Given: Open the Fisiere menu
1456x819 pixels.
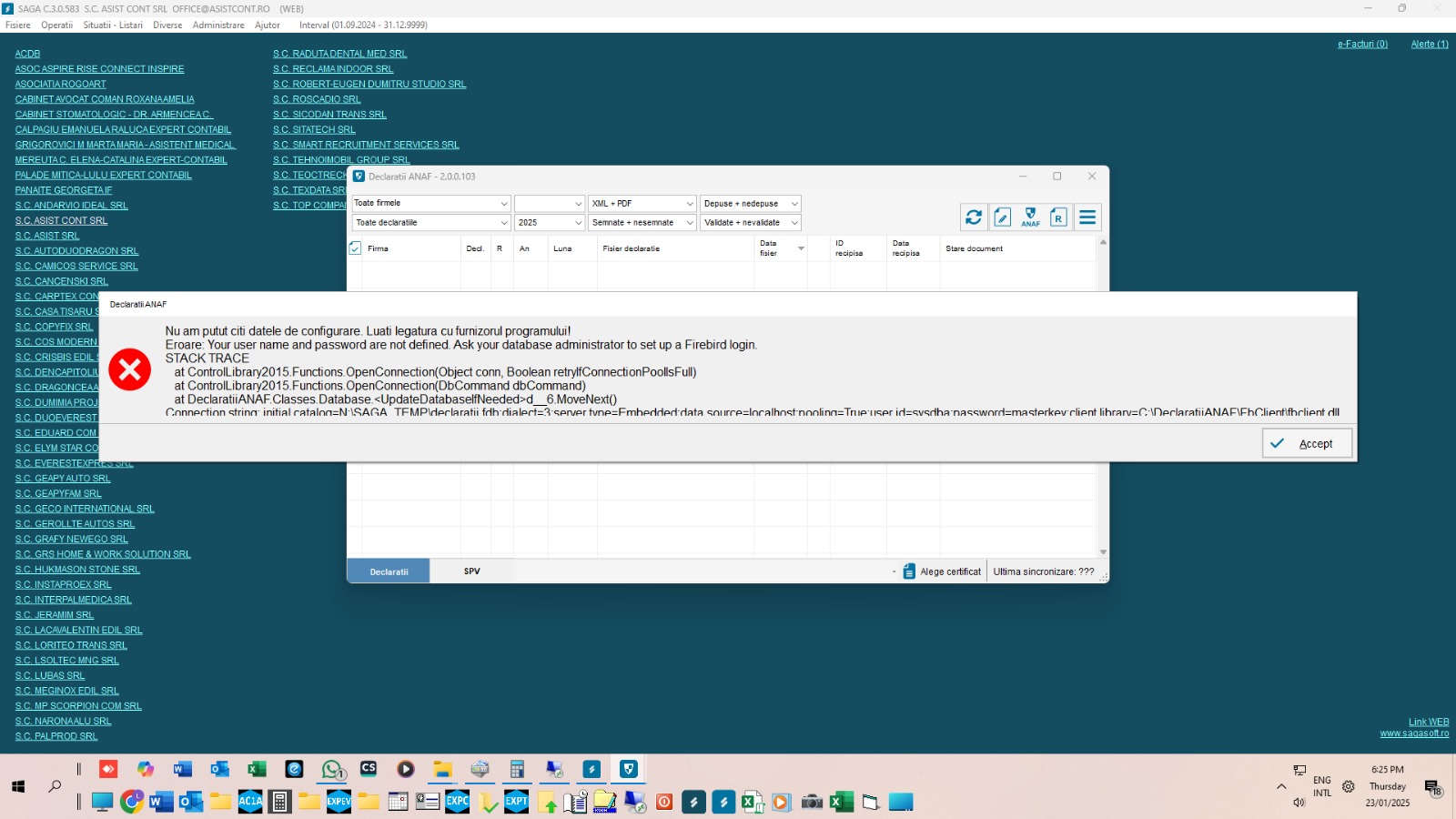Looking at the screenshot, I should pyautogui.click(x=18, y=25).
